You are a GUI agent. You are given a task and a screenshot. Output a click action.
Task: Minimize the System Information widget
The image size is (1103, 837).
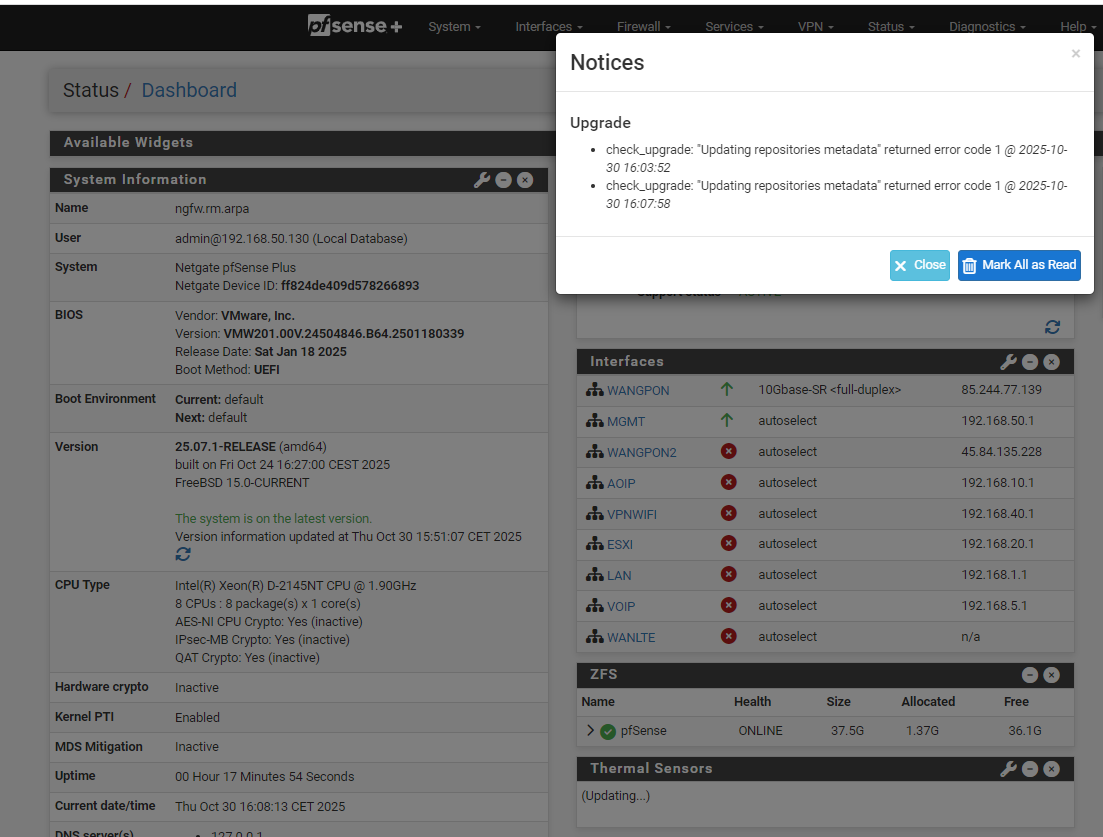(x=504, y=180)
